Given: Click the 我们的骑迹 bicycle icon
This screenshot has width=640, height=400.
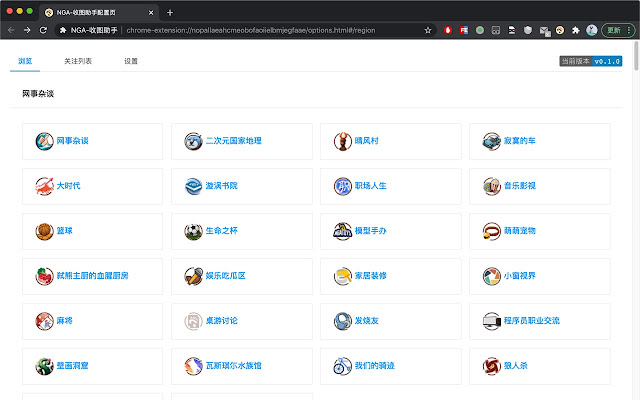Looking at the screenshot, I should (343, 366).
